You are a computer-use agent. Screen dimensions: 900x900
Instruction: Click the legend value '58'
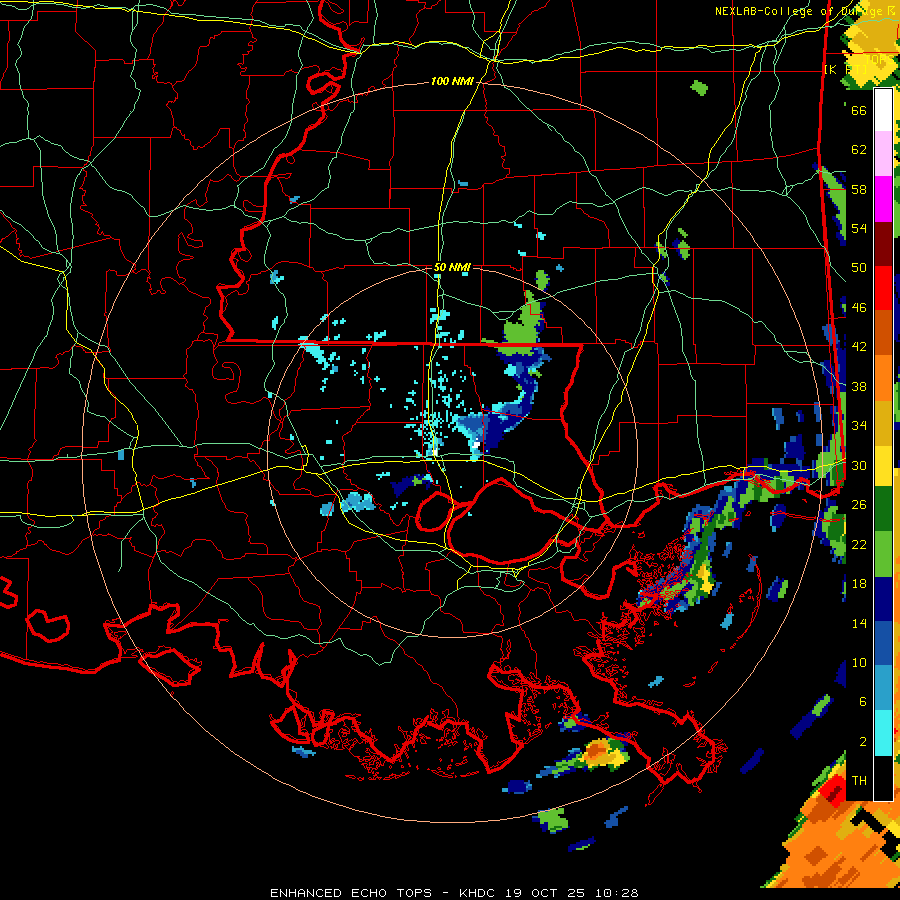tap(859, 189)
